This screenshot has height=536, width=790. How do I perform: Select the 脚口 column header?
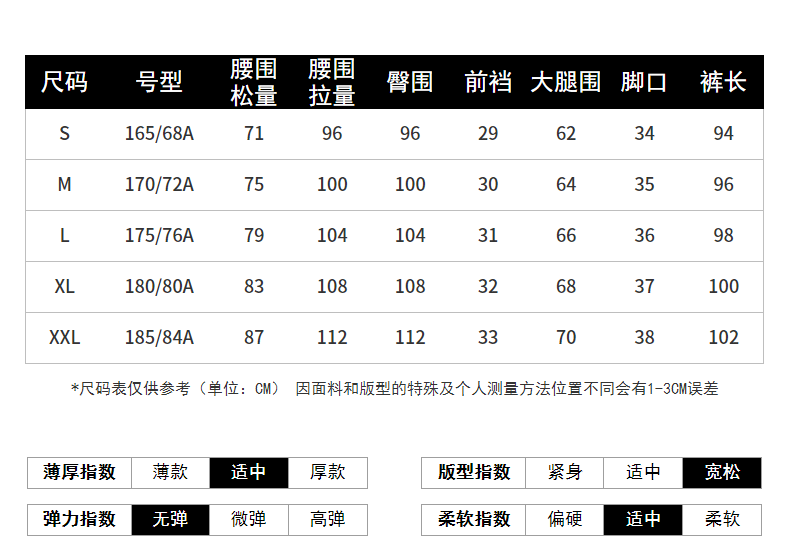pos(644,82)
